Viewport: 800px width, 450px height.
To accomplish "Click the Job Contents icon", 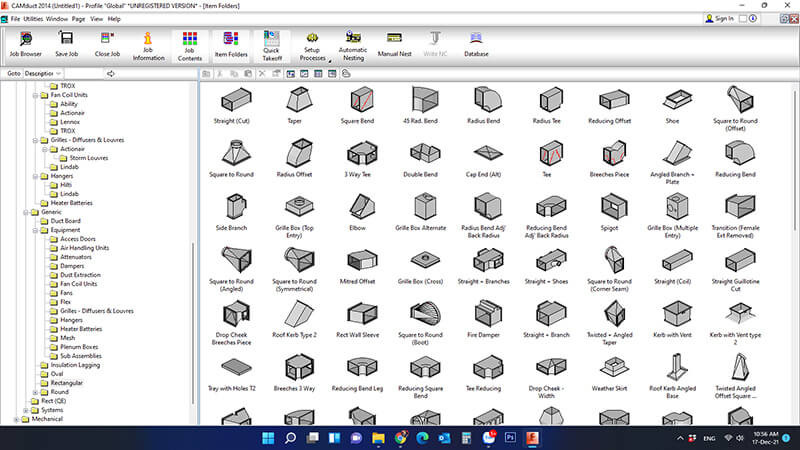I will (x=190, y=46).
